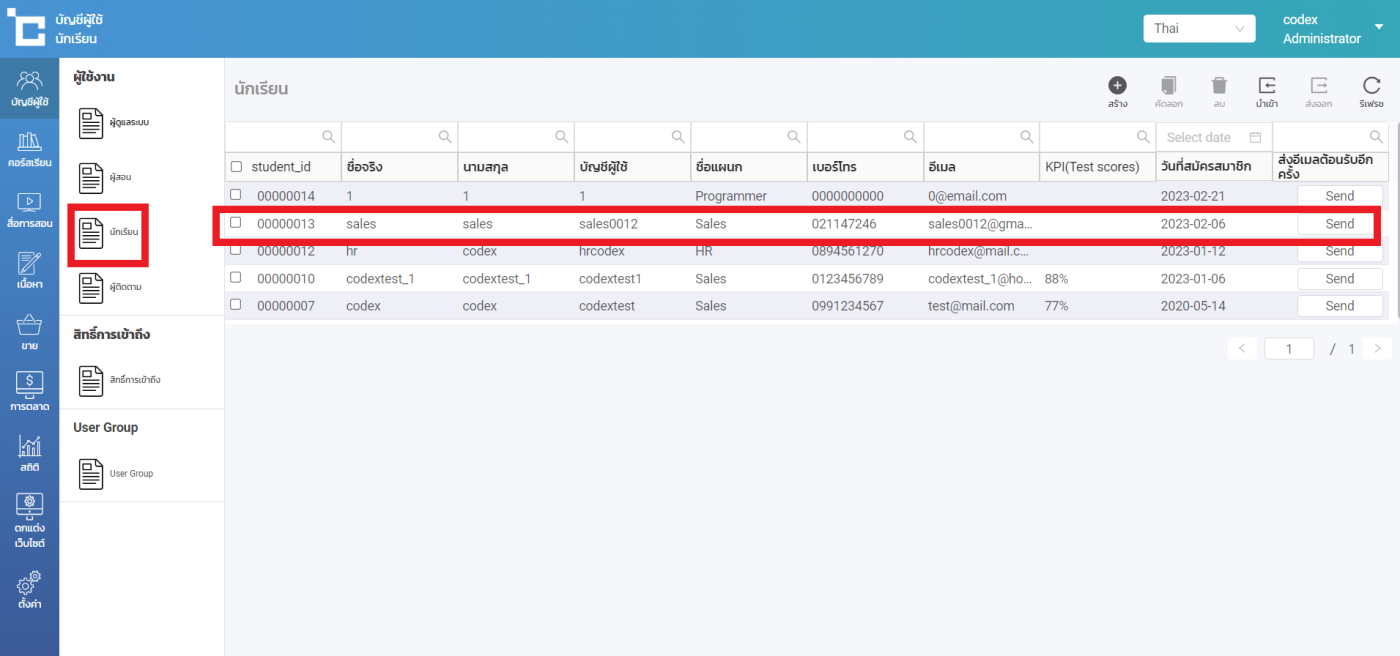Tick the checkbox for student 00000010
Image resolution: width=1400 pixels, height=656 pixels.
[x=236, y=278]
